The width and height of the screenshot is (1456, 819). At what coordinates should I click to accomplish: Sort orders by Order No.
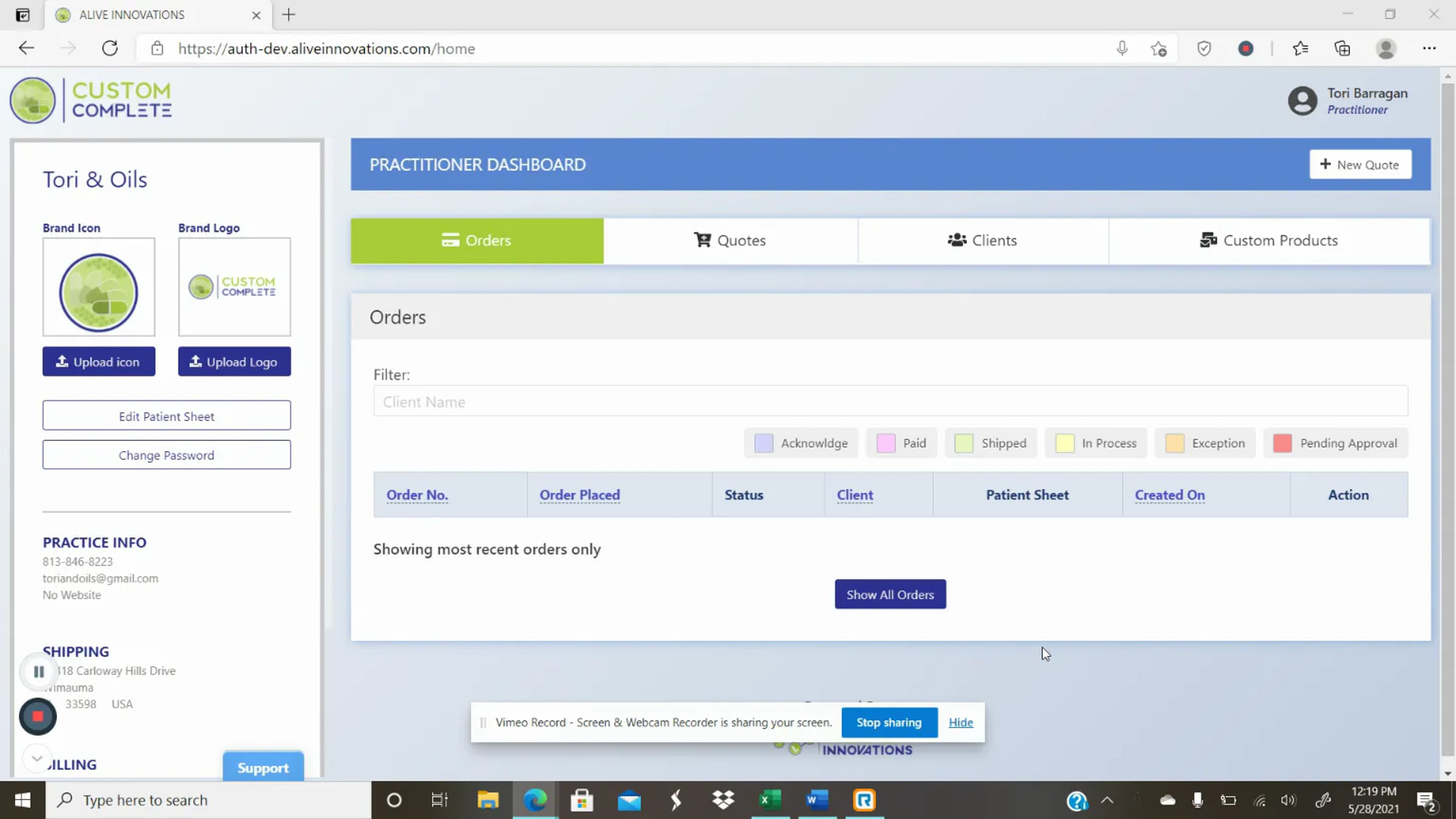pyautogui.click(x=417, y=494)
